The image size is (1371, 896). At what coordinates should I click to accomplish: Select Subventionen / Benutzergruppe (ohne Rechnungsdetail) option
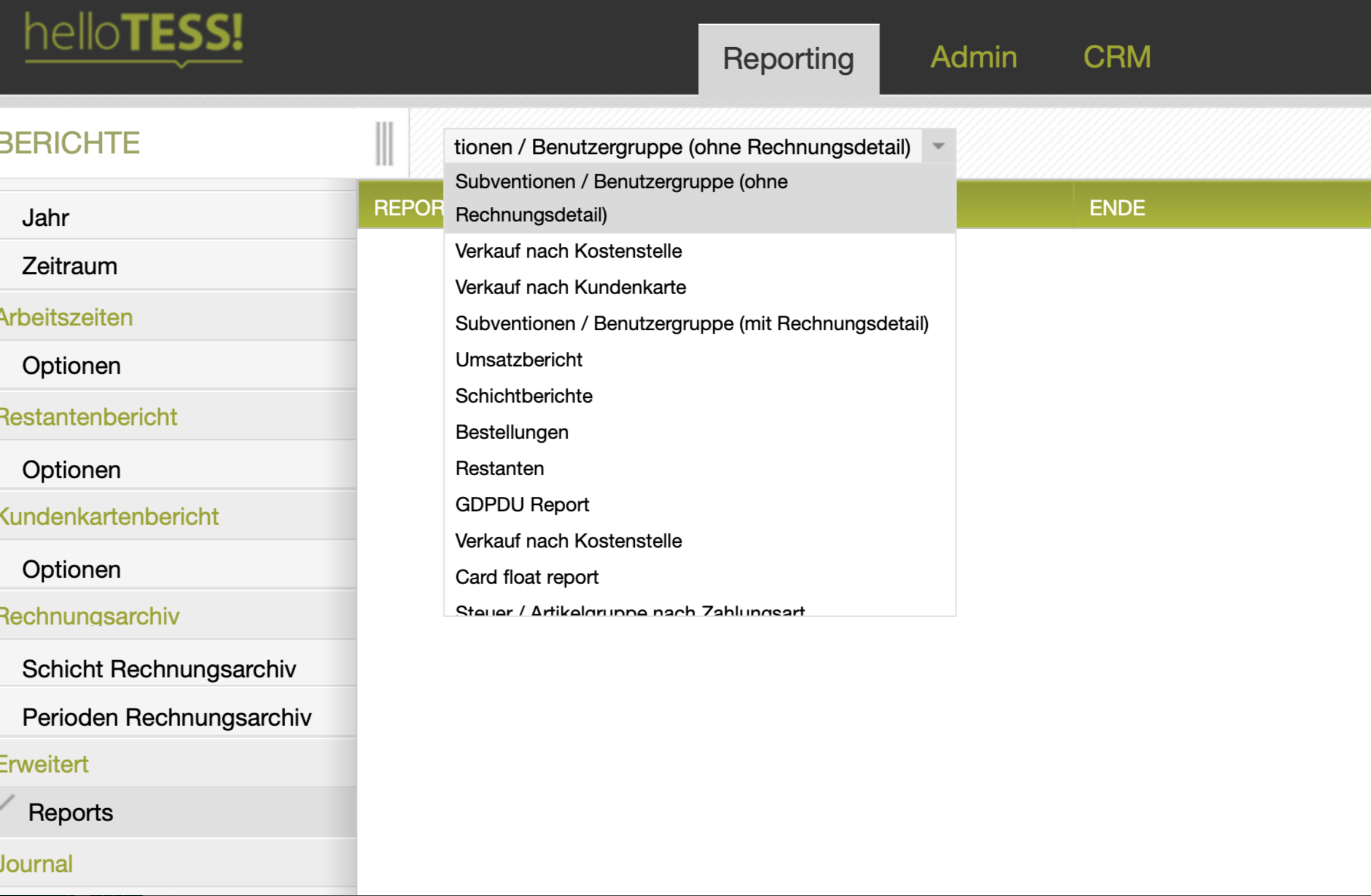700,198
